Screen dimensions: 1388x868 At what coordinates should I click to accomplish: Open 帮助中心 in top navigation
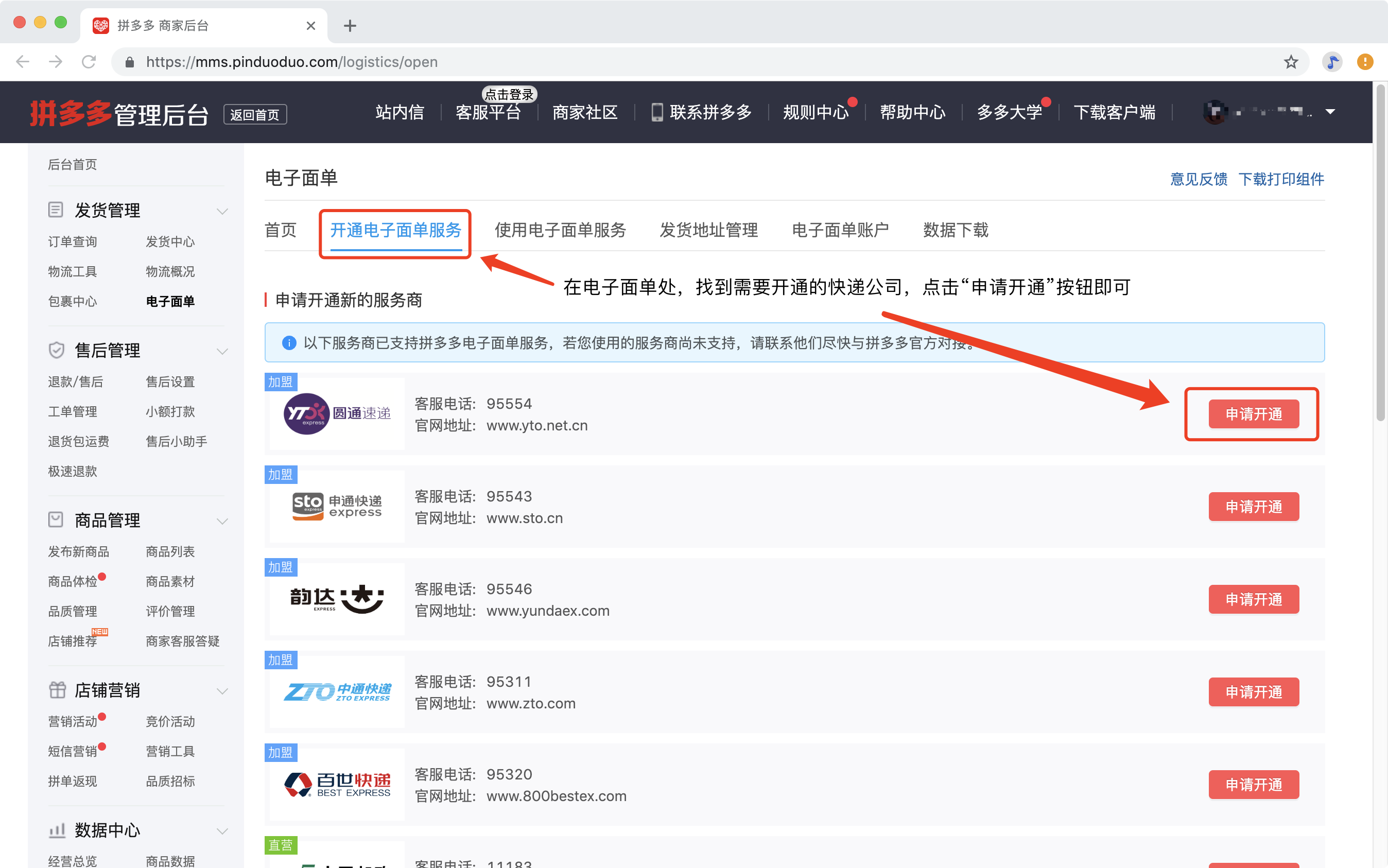tap(913, 112)
